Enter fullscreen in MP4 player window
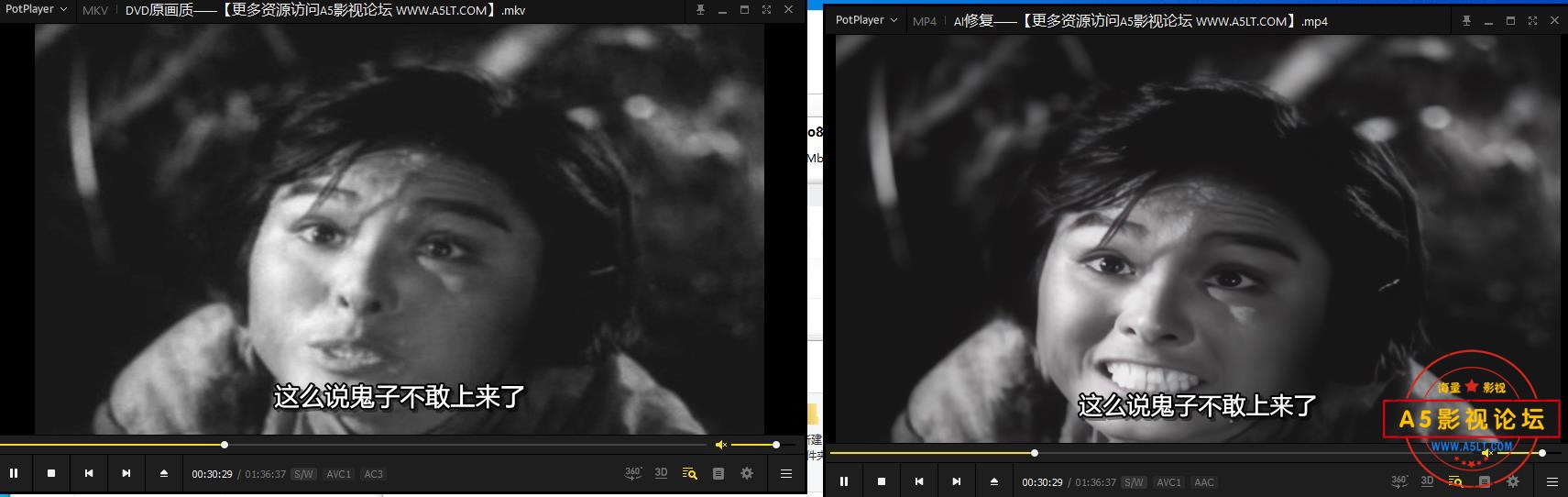 click(x=1532, y=20)
